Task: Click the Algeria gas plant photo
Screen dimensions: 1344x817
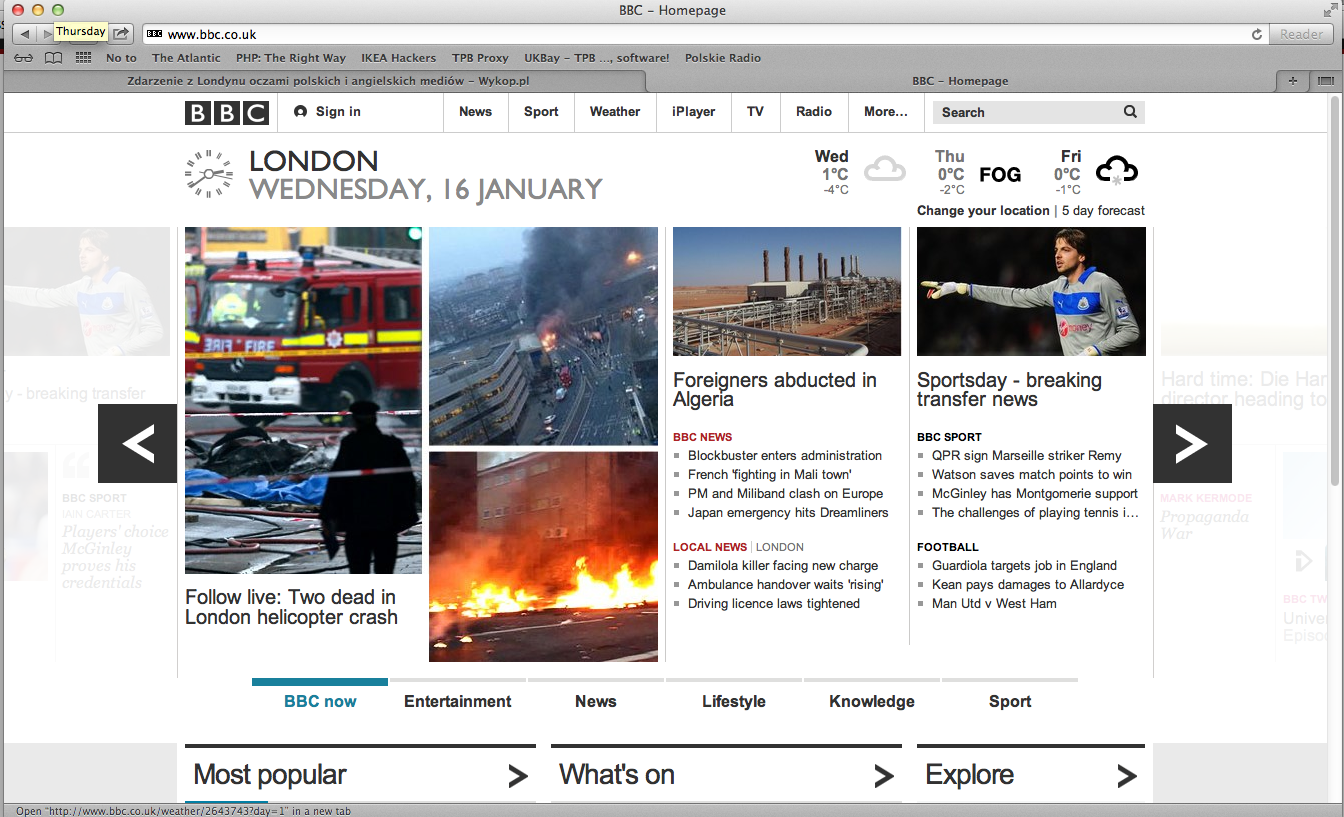Action: [x=787, y=291]
